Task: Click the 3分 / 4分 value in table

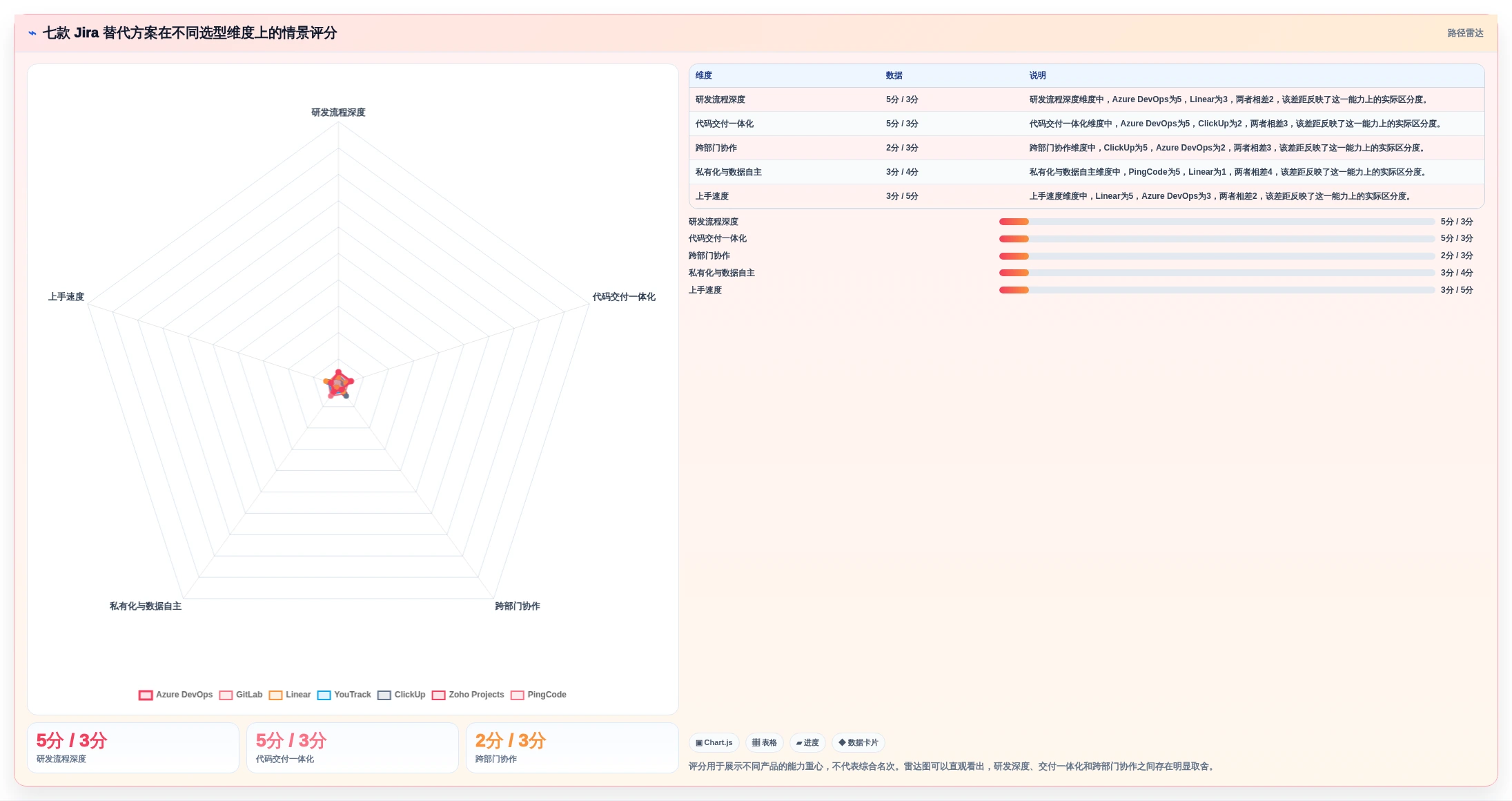Action: 902,172
